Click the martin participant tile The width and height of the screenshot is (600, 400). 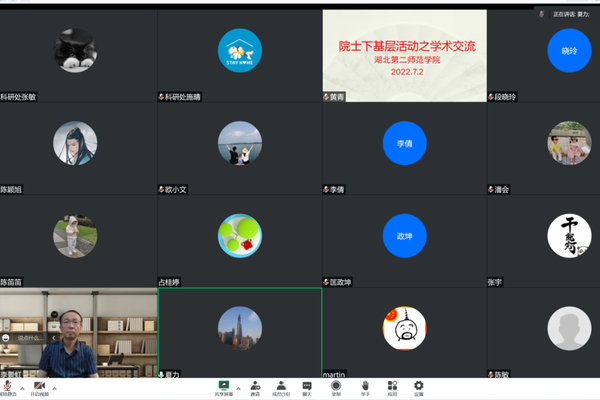point(404,330)
